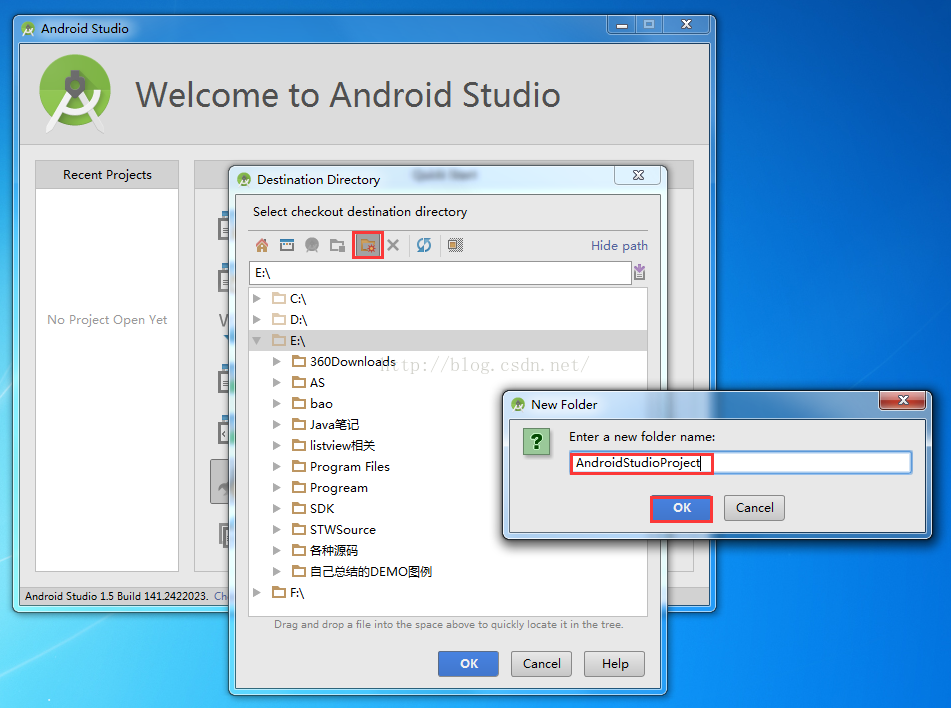Click the Android Studio build version text
This screenshot has width=951, height=708.
(116, 596)
